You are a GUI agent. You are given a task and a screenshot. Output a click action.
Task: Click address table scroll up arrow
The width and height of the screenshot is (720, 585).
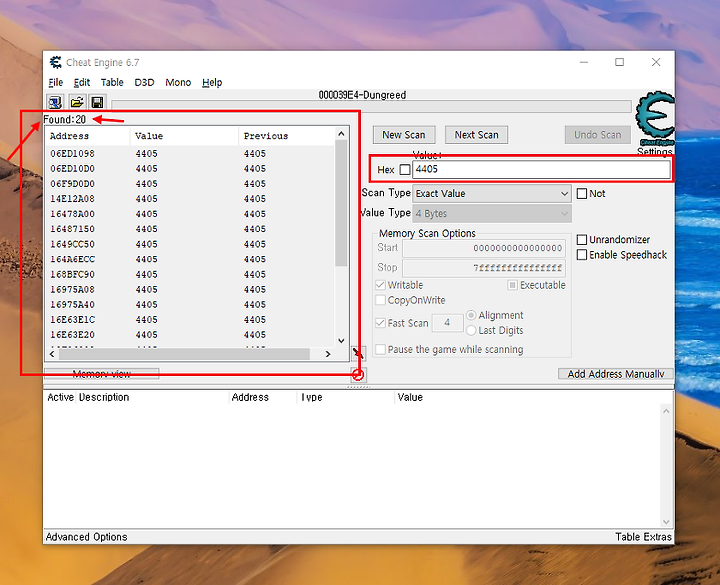[x=666, y=411]
